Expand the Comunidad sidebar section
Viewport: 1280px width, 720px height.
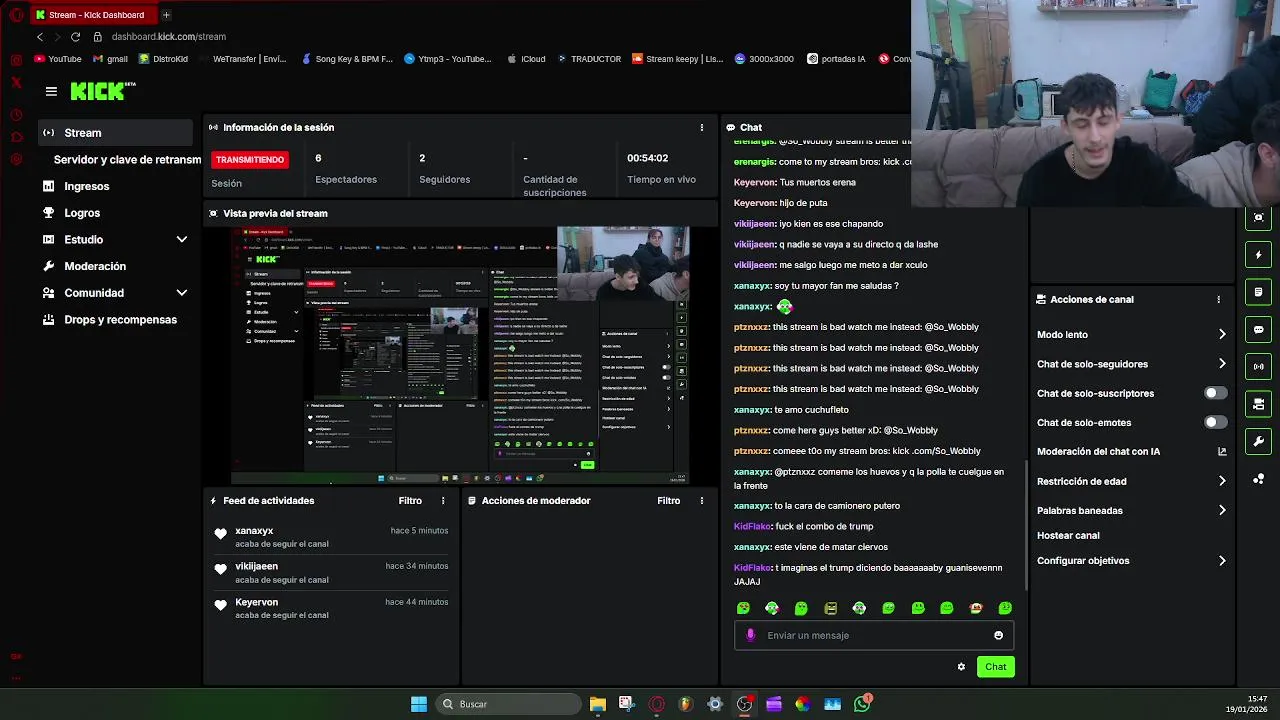[181, 293]
